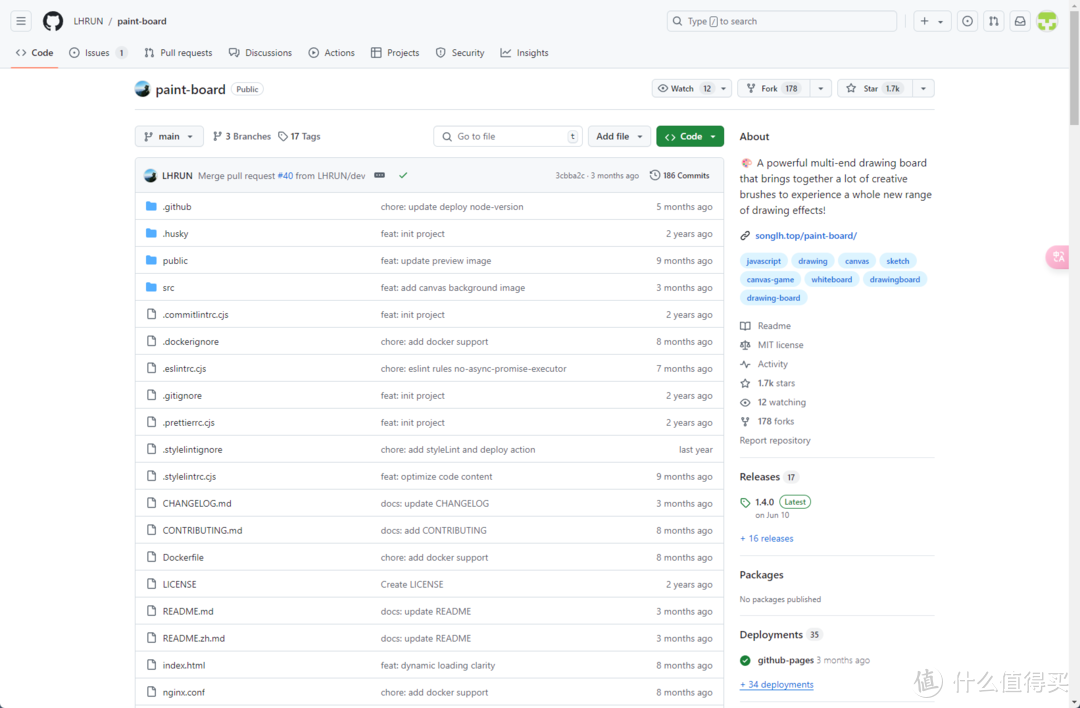The height and width of the screenshot is (708, 1080).
Task: Switch to the Insights tab
Action: [x=524, y=53]
